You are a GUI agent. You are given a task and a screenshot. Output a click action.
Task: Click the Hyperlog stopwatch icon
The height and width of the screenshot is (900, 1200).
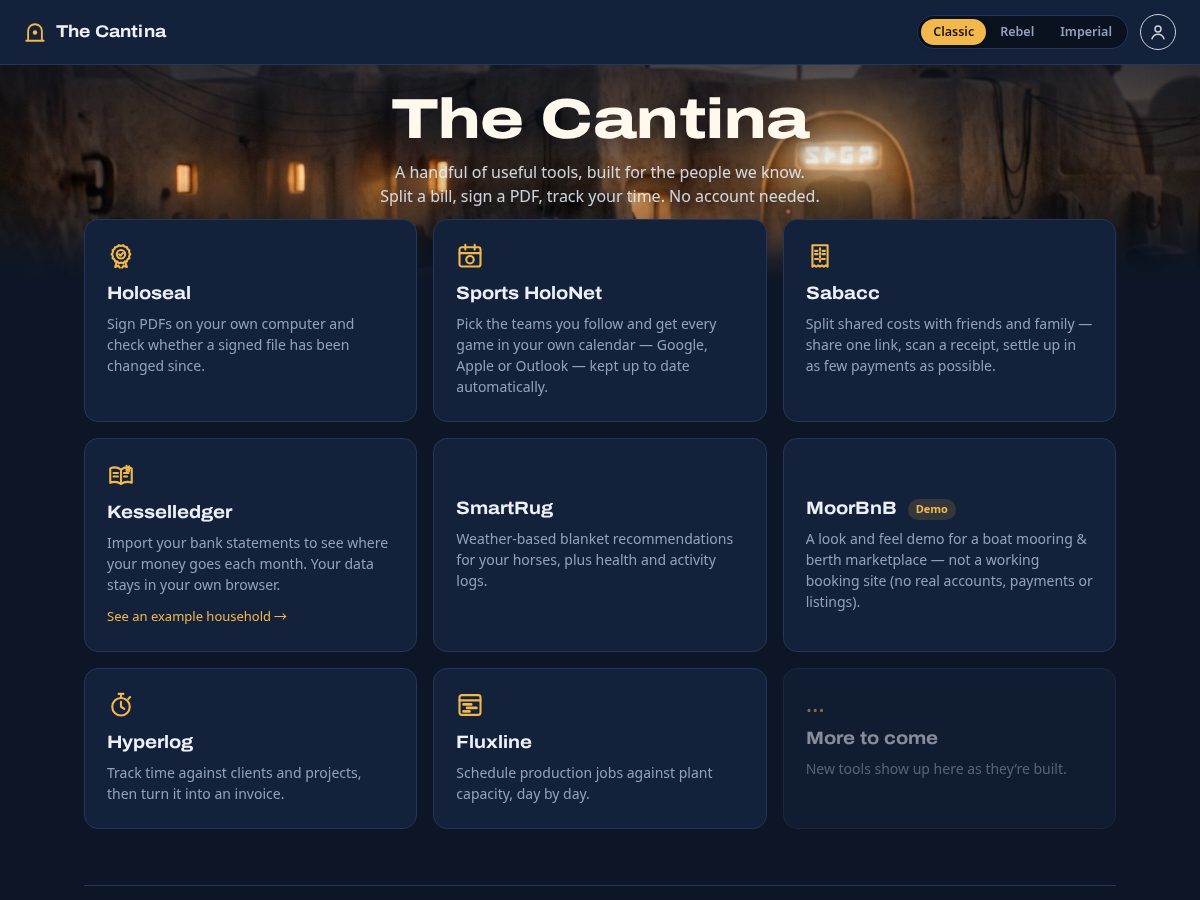point(121,705)
